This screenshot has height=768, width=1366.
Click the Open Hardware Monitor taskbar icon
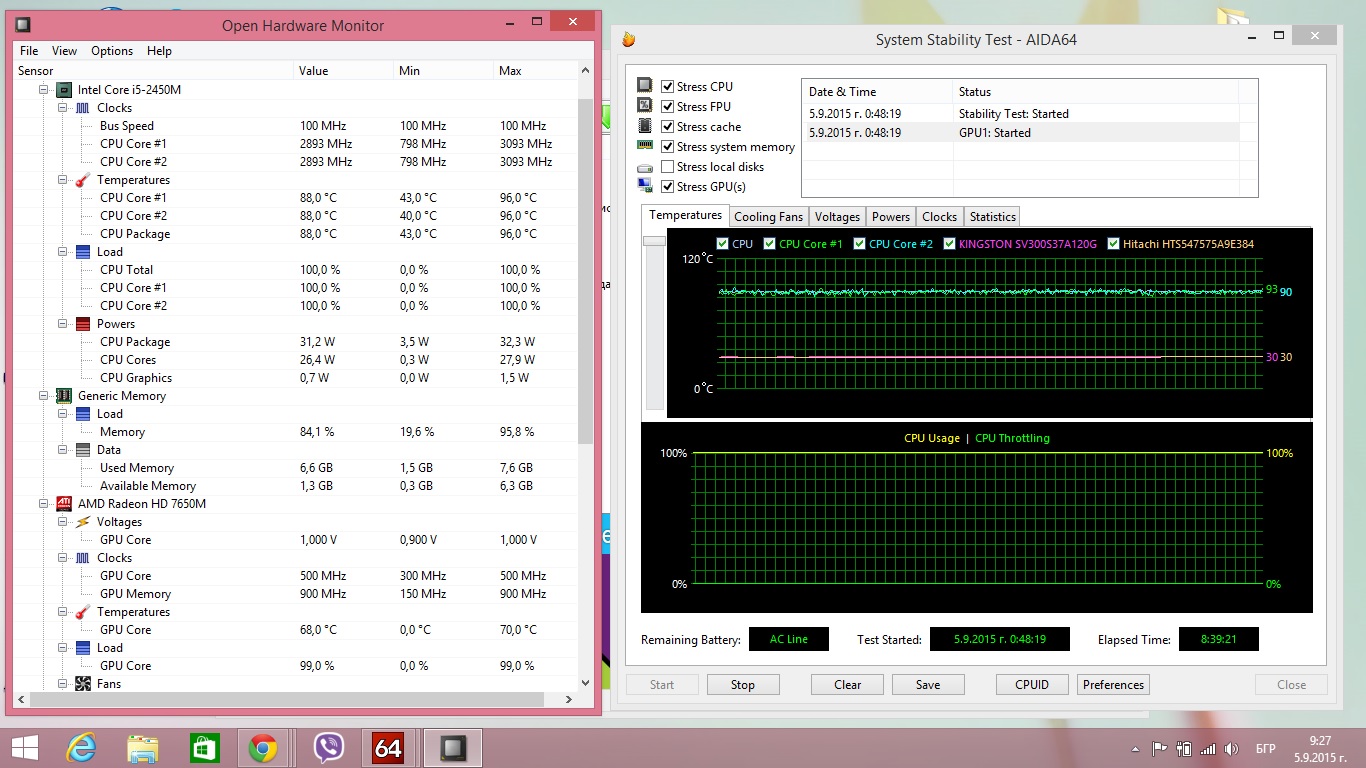click(x=452, y=748)
